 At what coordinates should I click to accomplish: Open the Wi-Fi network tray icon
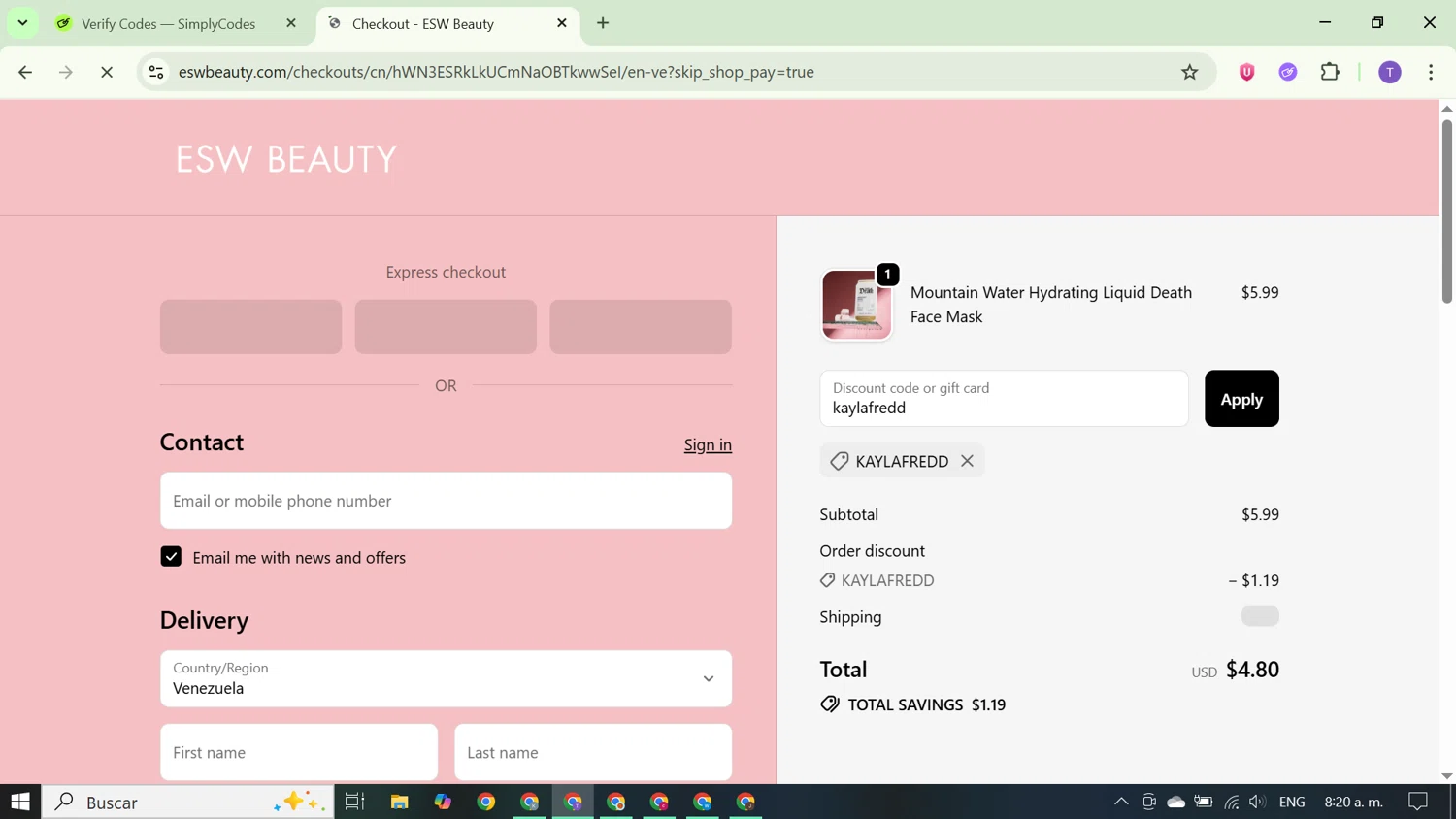coord(1232,802)
